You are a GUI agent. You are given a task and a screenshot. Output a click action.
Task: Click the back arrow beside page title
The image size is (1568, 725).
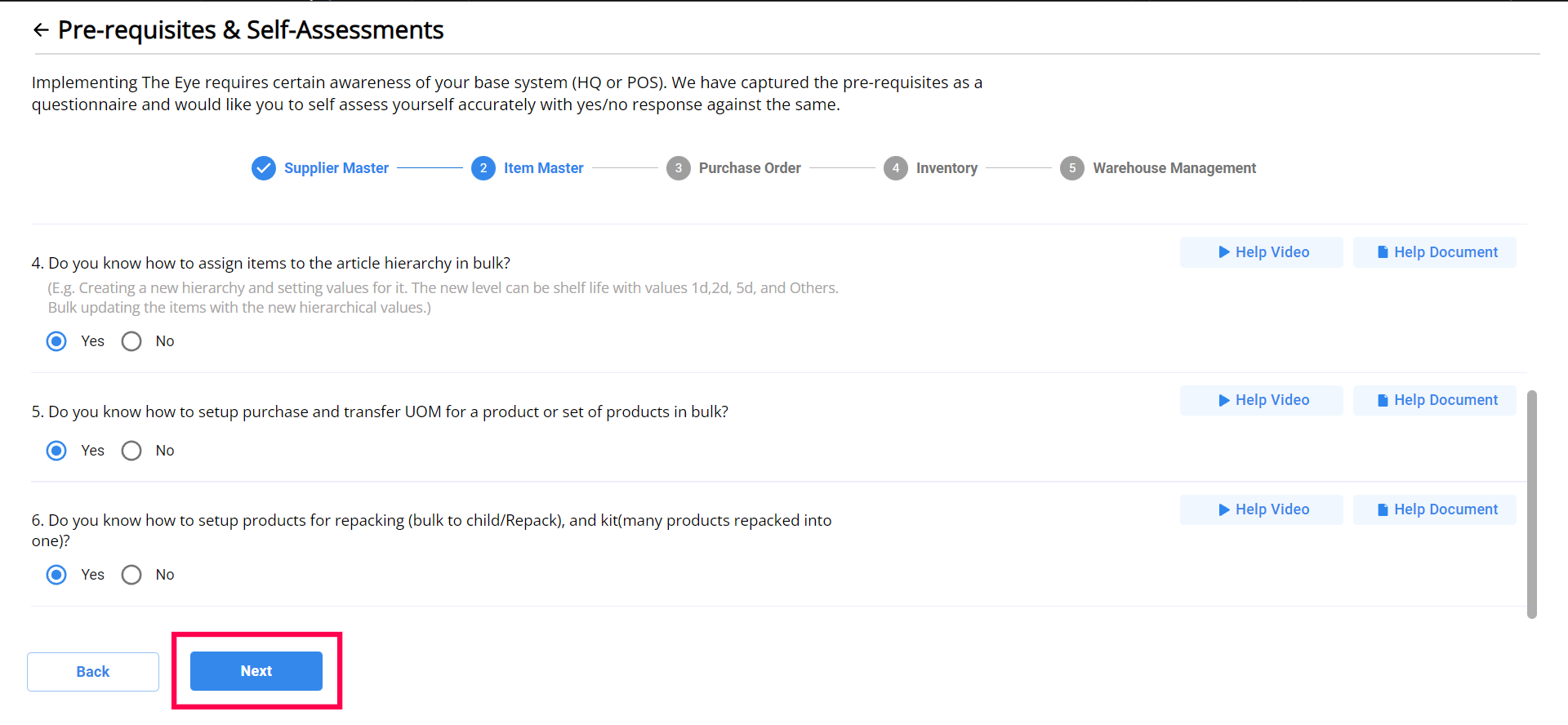coord(41,30)
